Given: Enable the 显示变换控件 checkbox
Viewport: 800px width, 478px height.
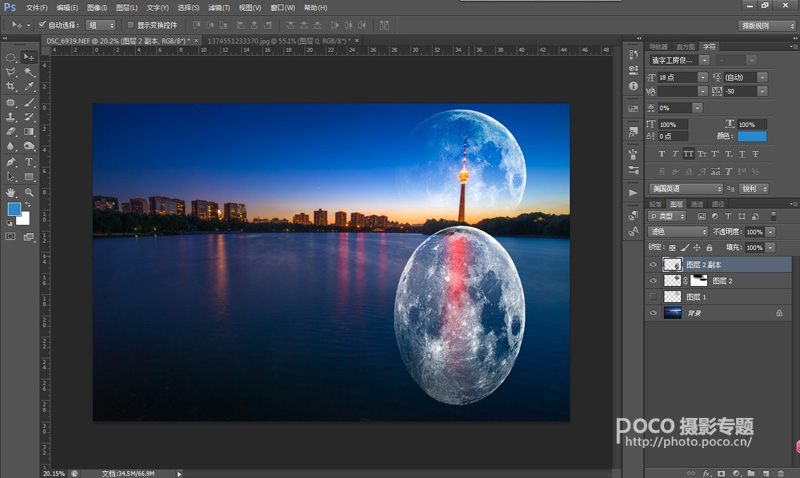Looking at the screenshot, I should (130, 24).
